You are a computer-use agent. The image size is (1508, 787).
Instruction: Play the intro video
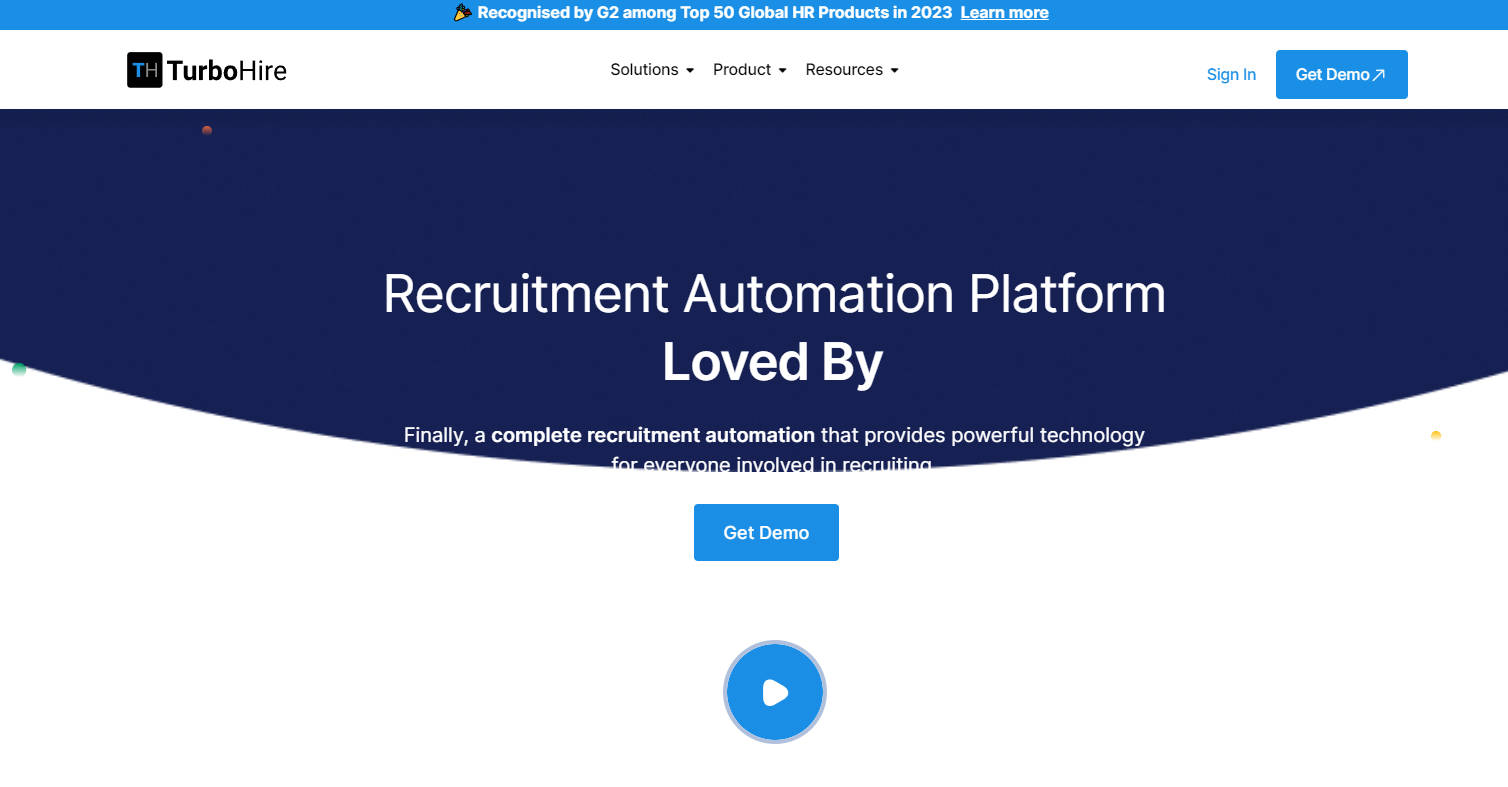point(774,692)
